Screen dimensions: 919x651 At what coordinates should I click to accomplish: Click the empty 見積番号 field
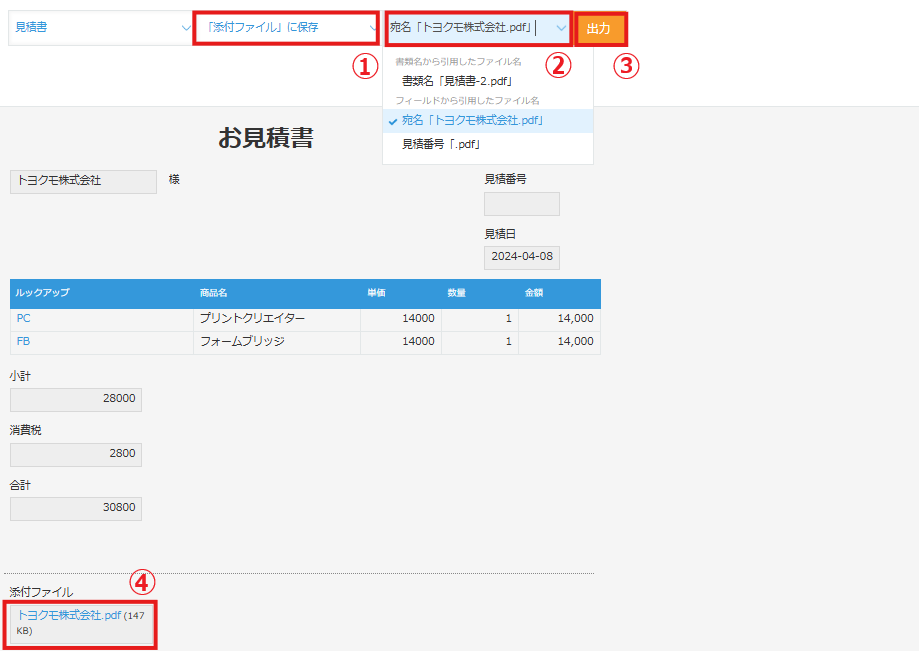tap(522, 204)
